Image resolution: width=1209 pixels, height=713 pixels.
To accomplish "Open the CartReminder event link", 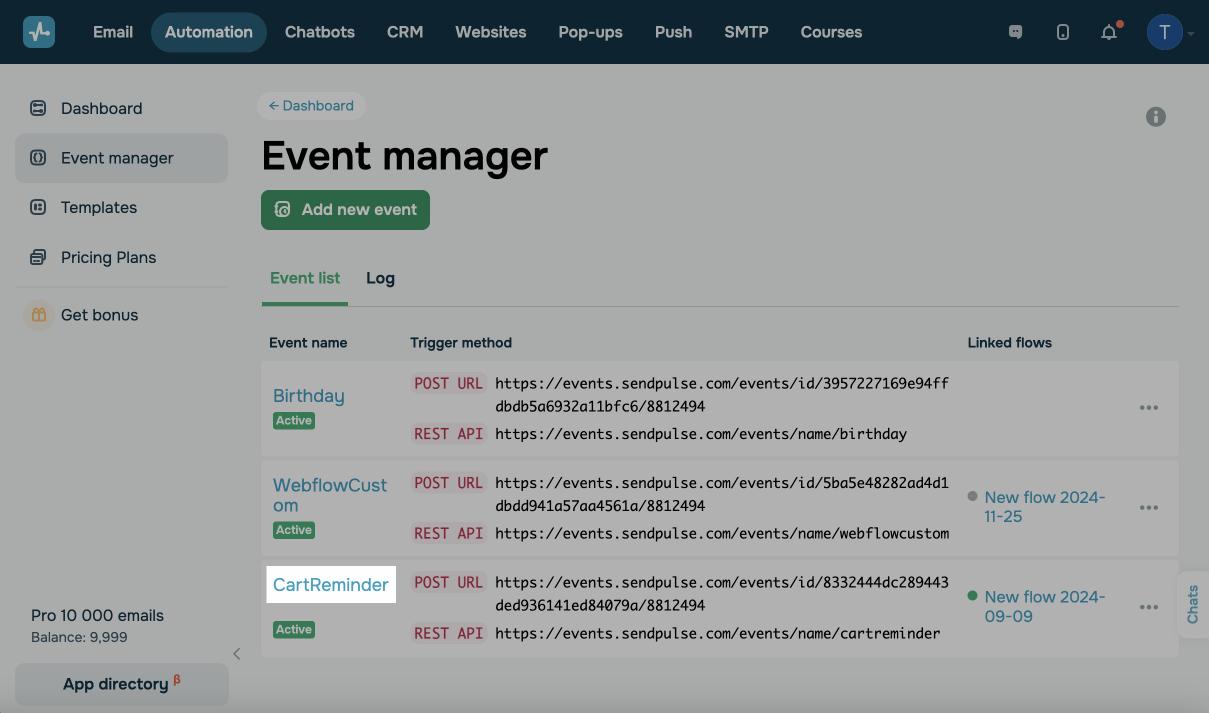I will tap(331, 585).
